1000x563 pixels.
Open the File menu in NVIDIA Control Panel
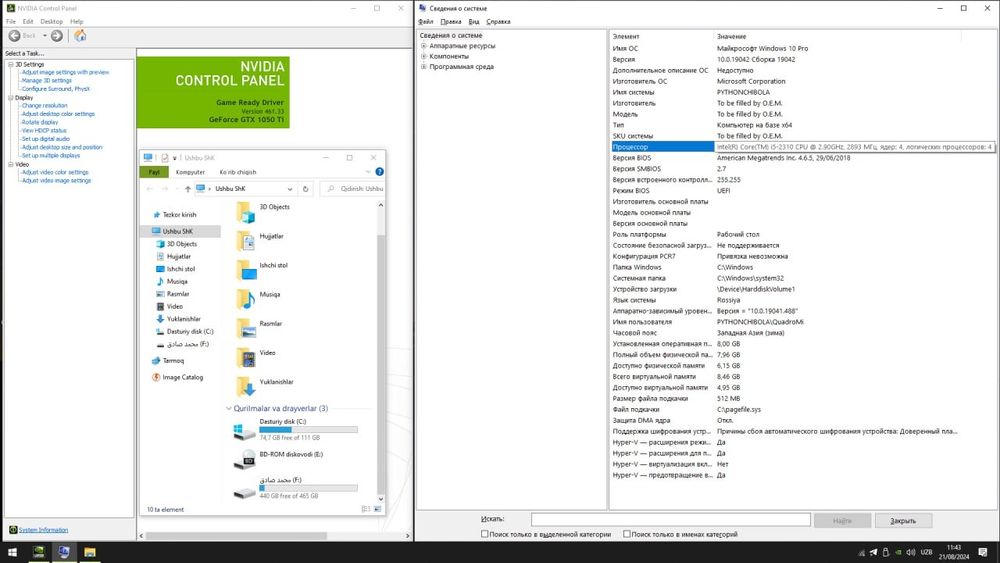point(11,22)
